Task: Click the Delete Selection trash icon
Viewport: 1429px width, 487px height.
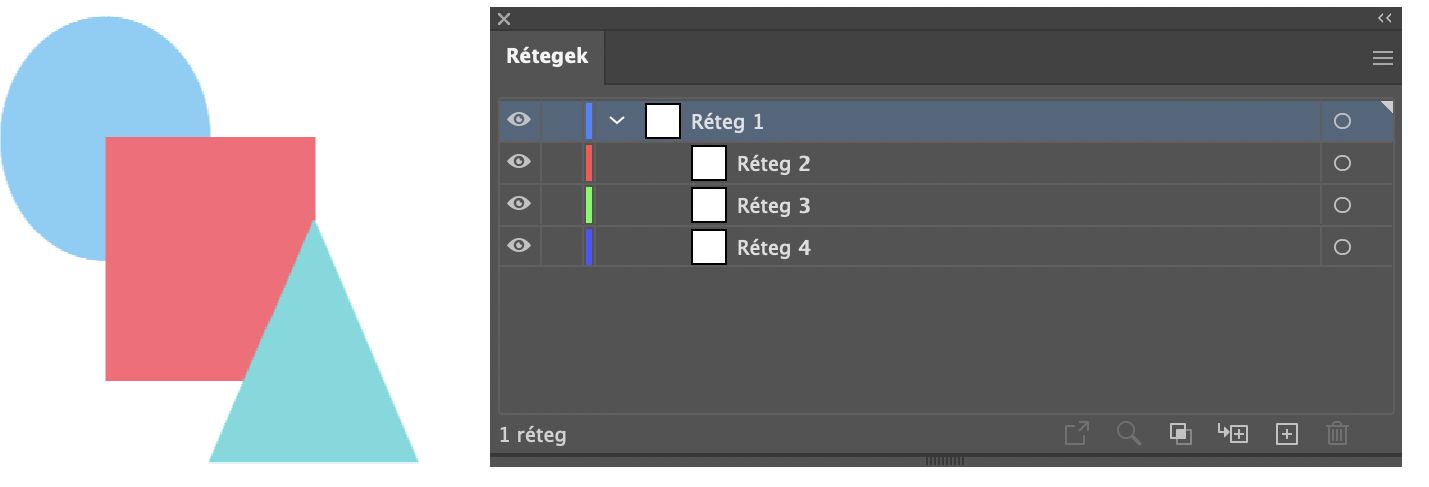Action: pyautogui.click(x=1338, y=434)
